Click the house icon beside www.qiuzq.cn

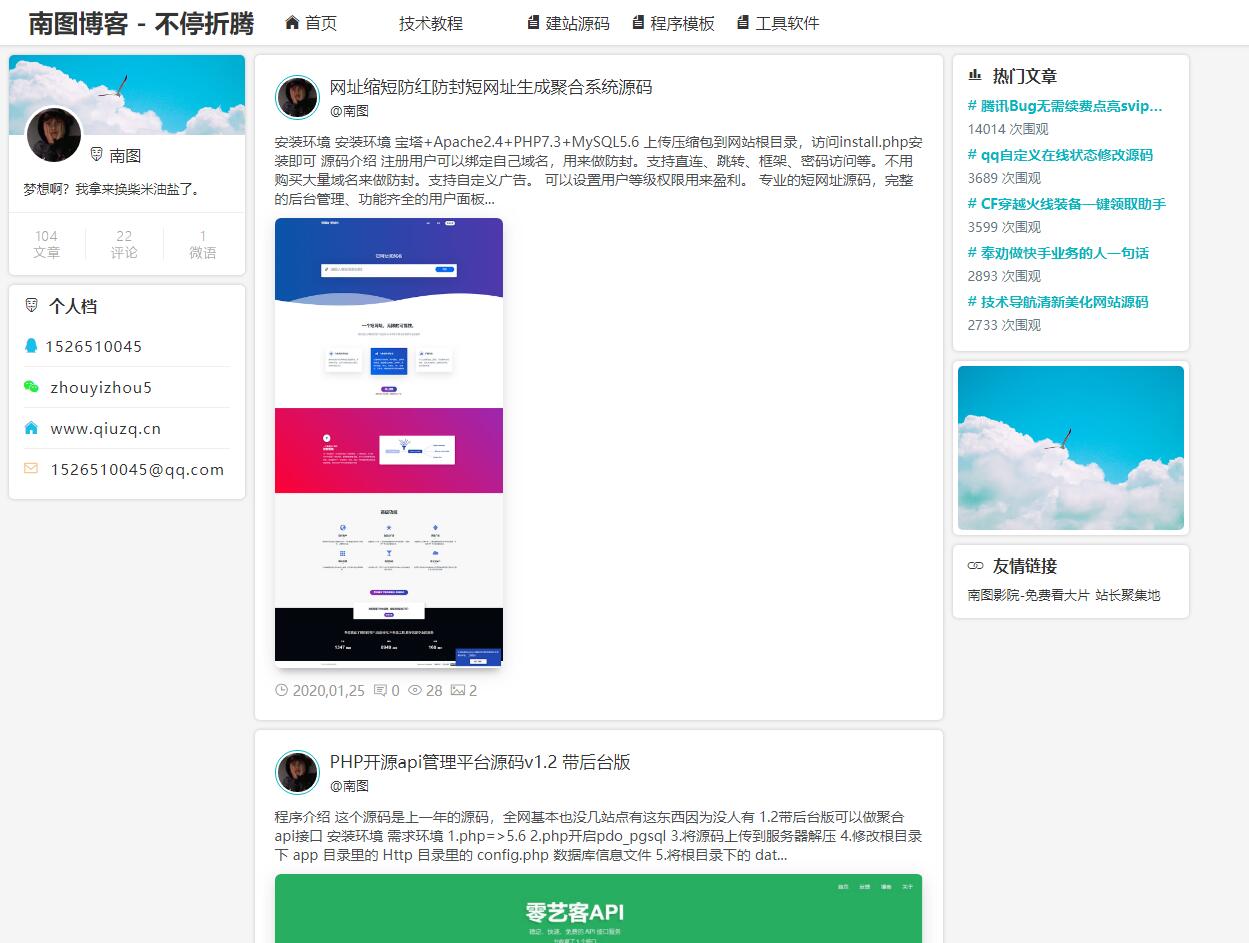point(31,428)
